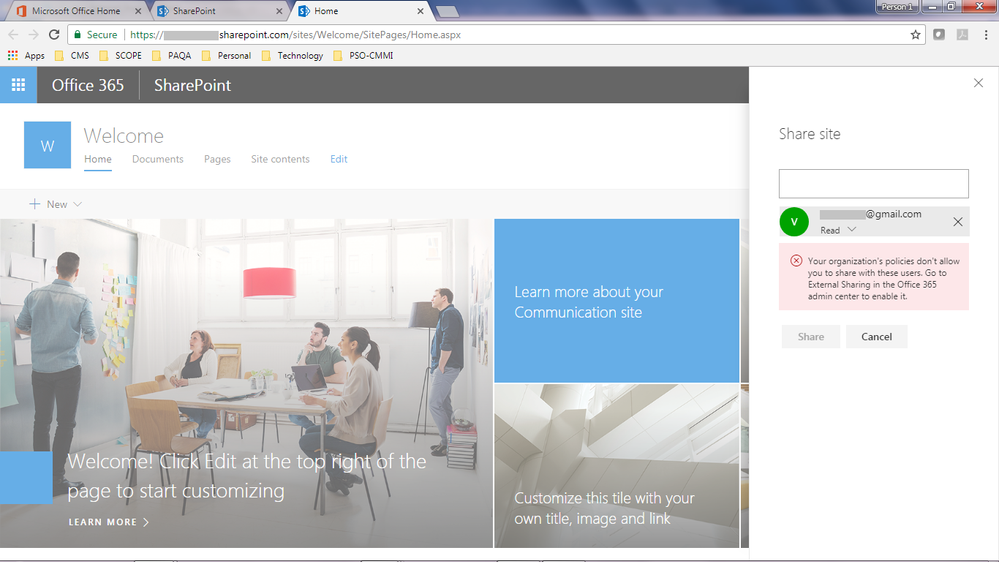Image resolution: width=999 pixels, height=562 pixels.
Task: Switch to Microsoft Office Home tab
Action: [x=75, y=11]
